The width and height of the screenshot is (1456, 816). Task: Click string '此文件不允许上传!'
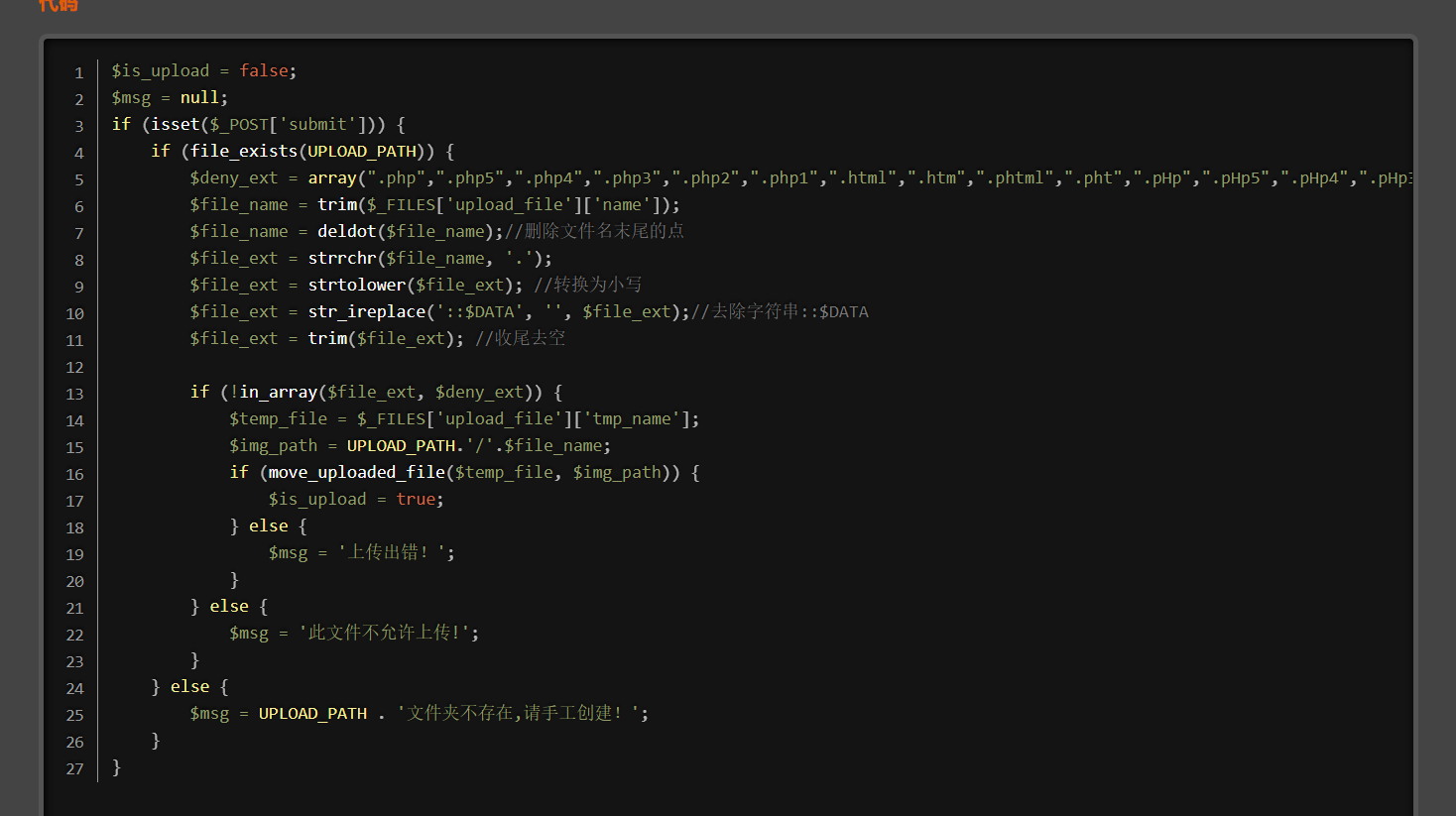tap(384, 633)
